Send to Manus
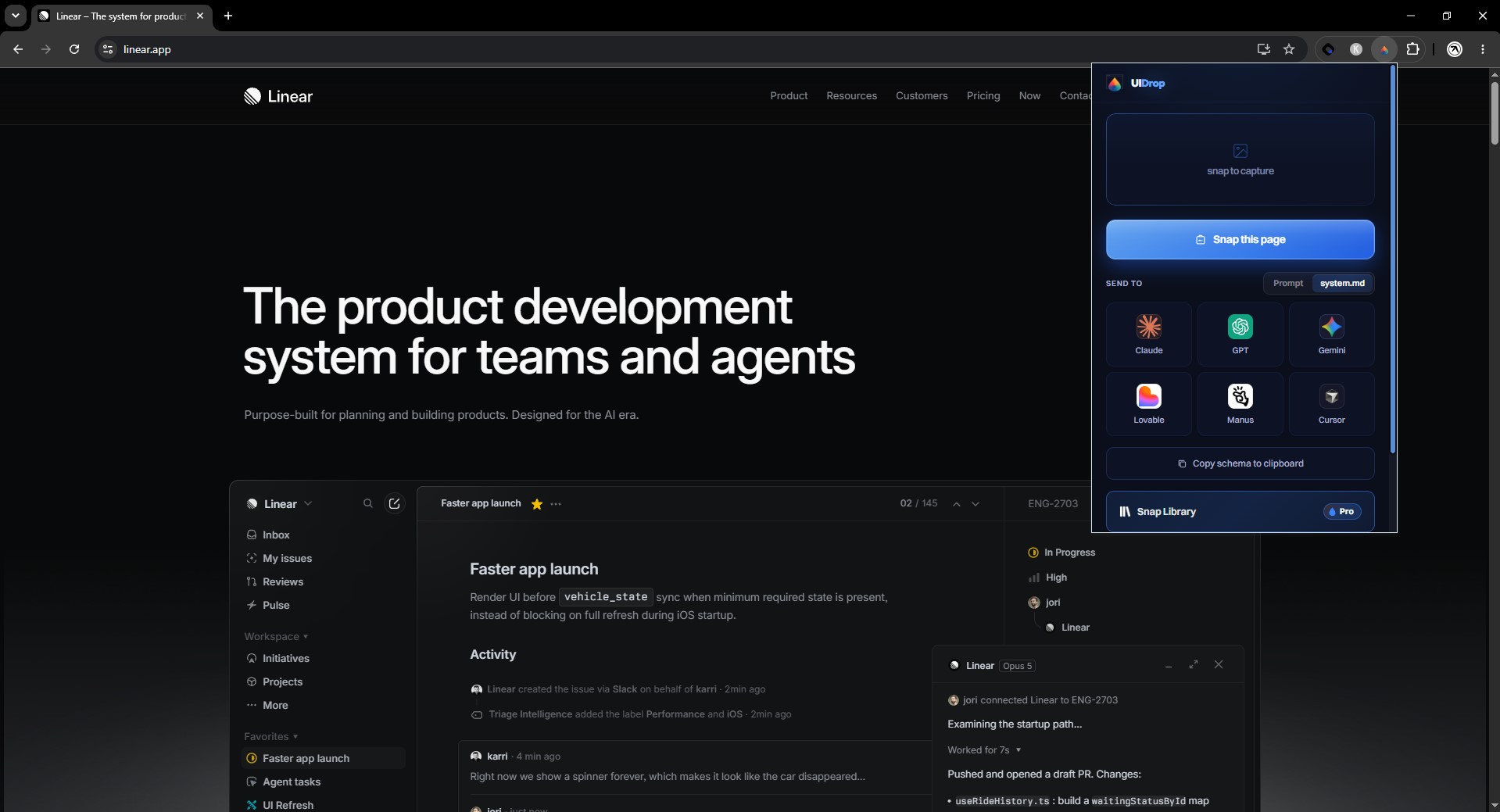 1240,404
